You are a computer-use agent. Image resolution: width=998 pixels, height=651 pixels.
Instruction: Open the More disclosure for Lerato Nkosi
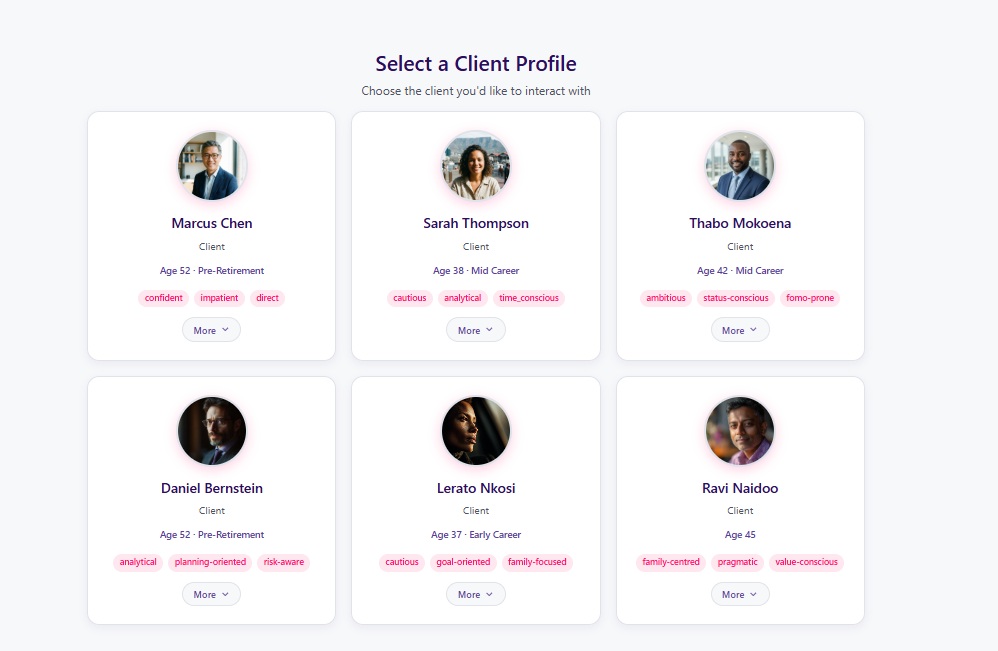[476, 593]
